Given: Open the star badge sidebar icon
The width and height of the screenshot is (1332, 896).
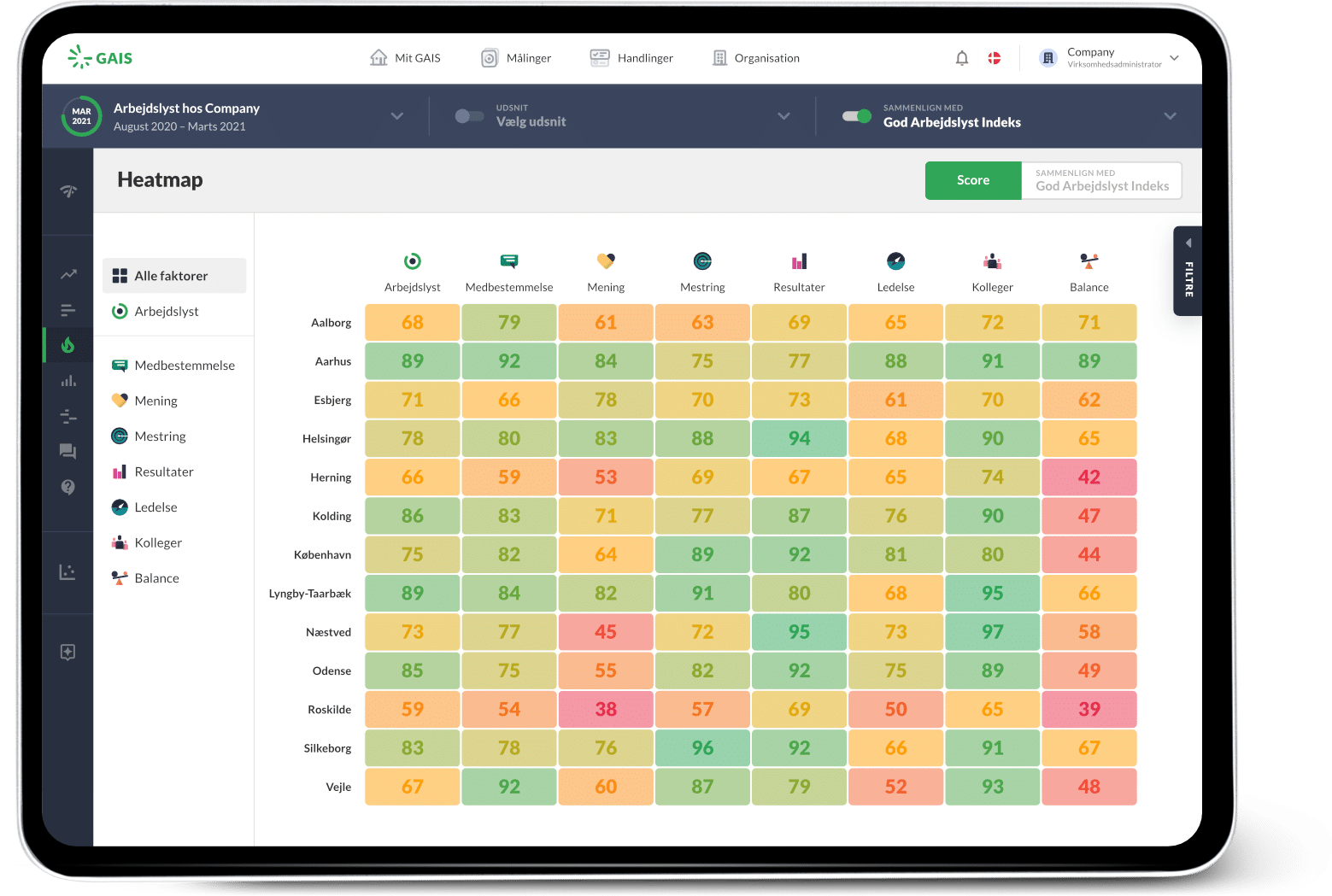Looking at the screenshot, I should click(x=68, y=652).
